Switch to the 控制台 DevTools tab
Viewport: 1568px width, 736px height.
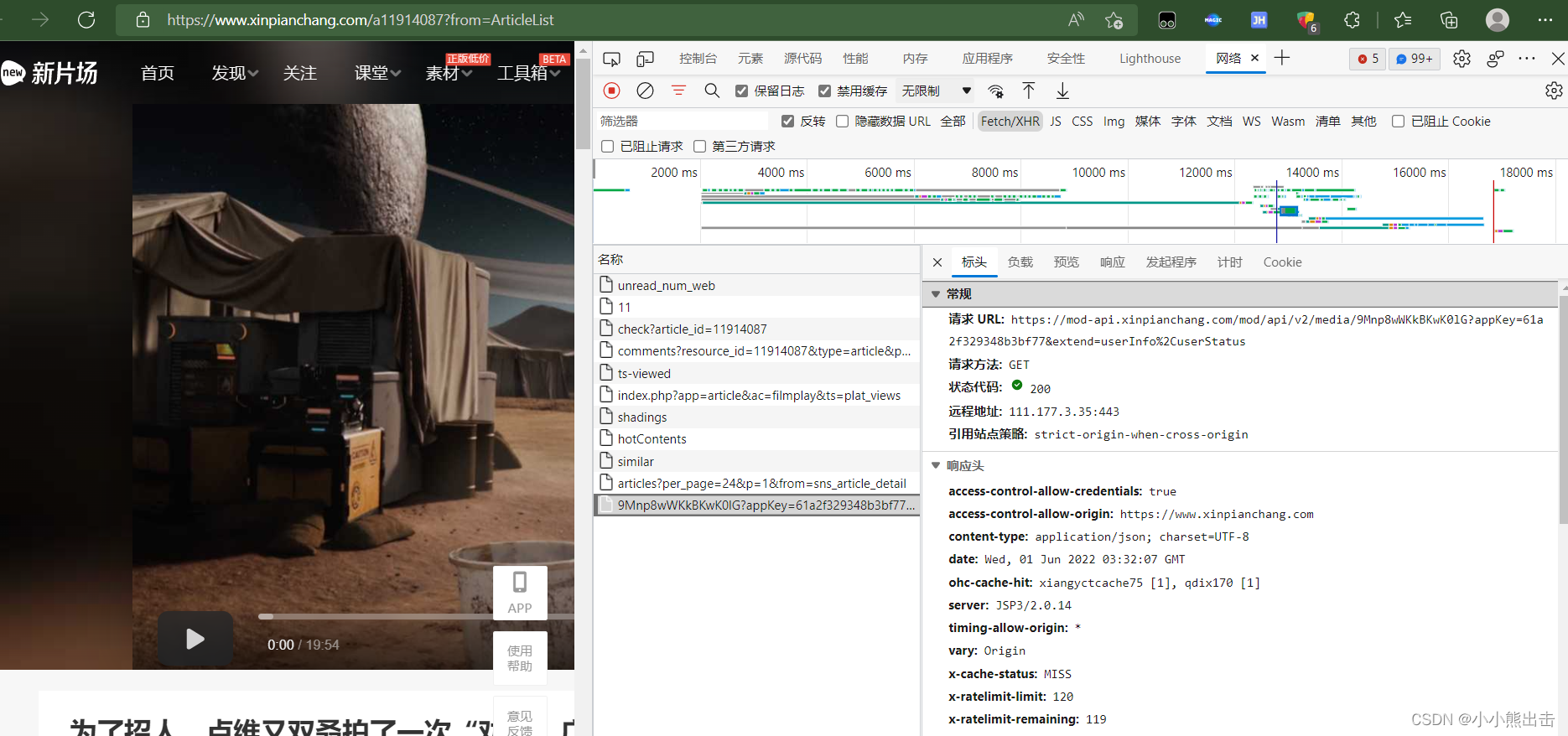pyautogui.click(x=698, y=59)
